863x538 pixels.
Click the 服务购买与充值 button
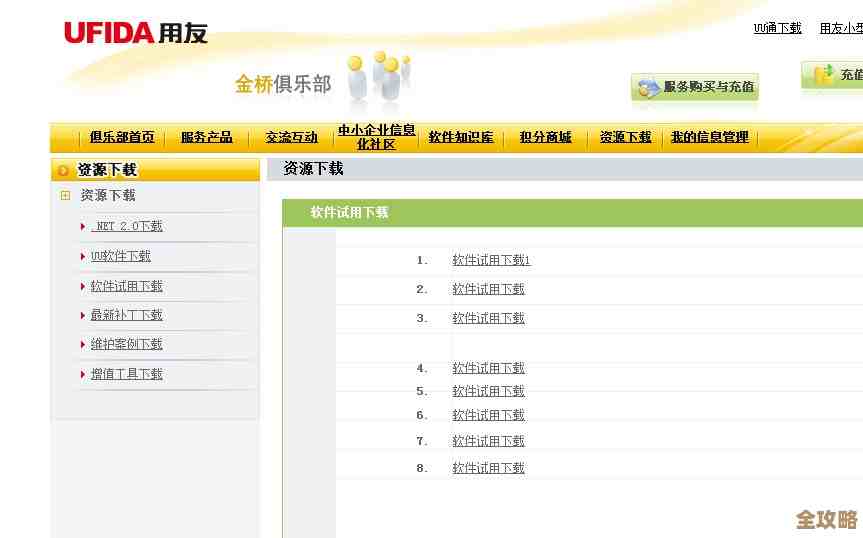click(x=695, y=87)
